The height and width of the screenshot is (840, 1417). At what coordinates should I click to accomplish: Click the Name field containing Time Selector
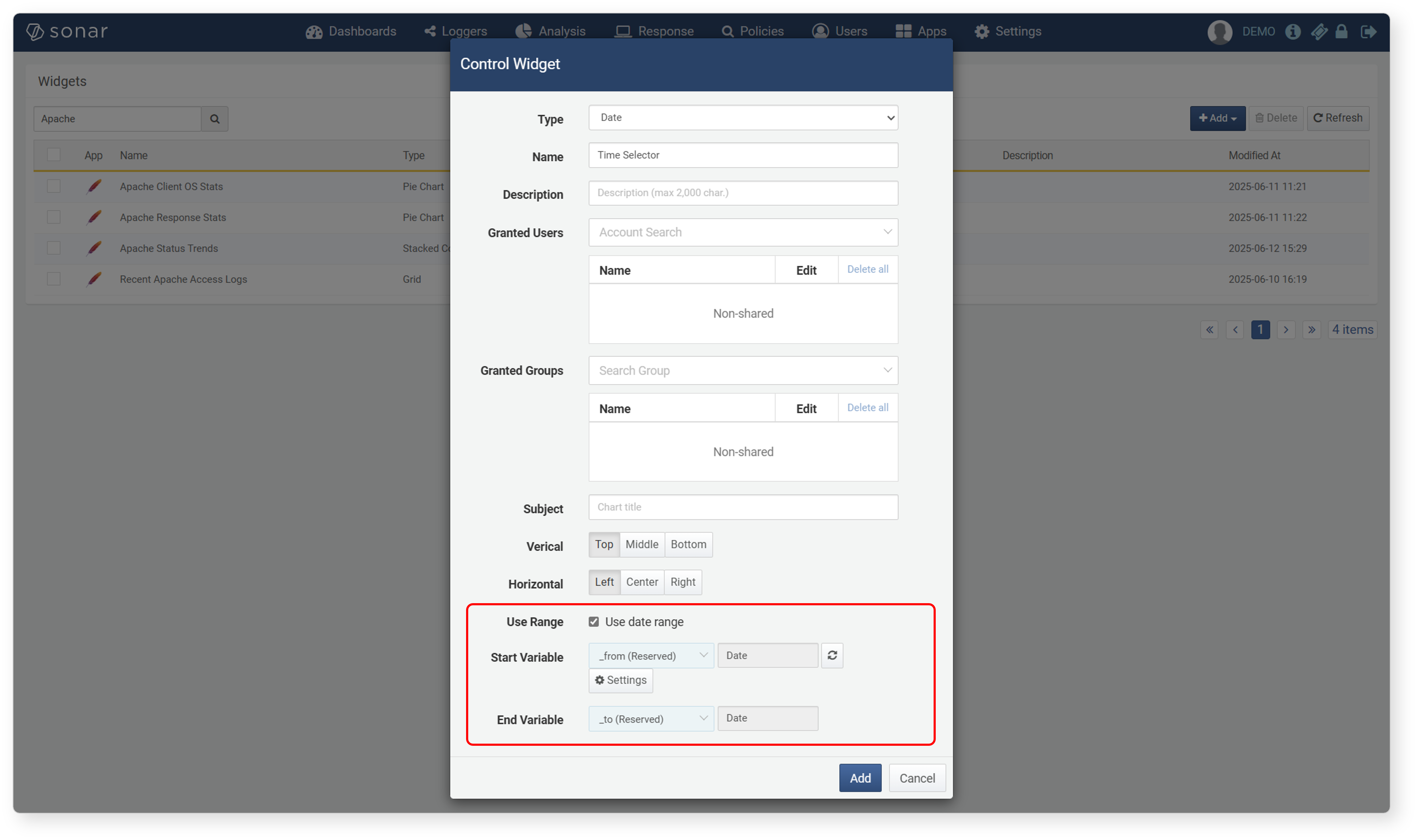tap(743, 155)
